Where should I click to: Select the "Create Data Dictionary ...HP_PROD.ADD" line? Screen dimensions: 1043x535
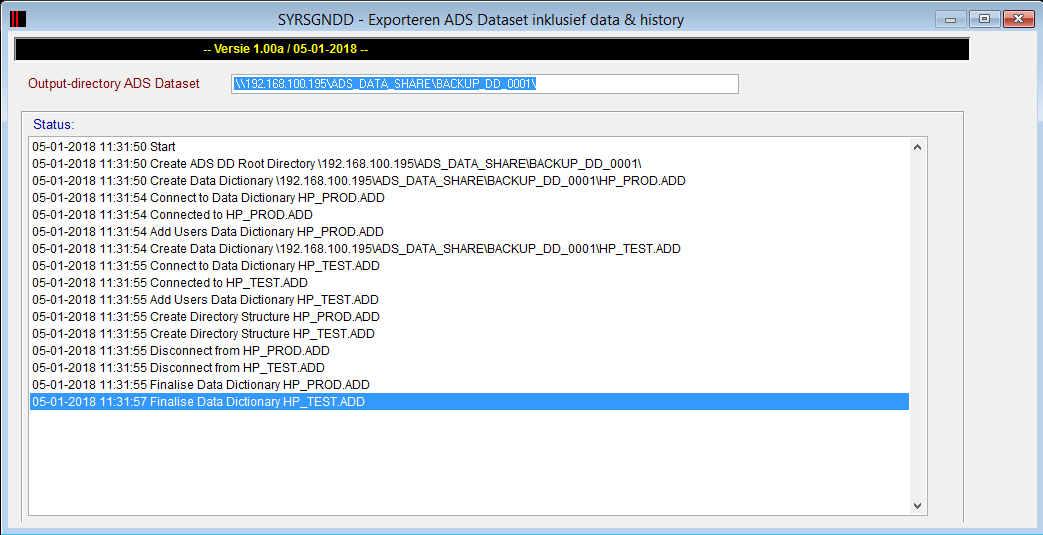coord(470,181)
